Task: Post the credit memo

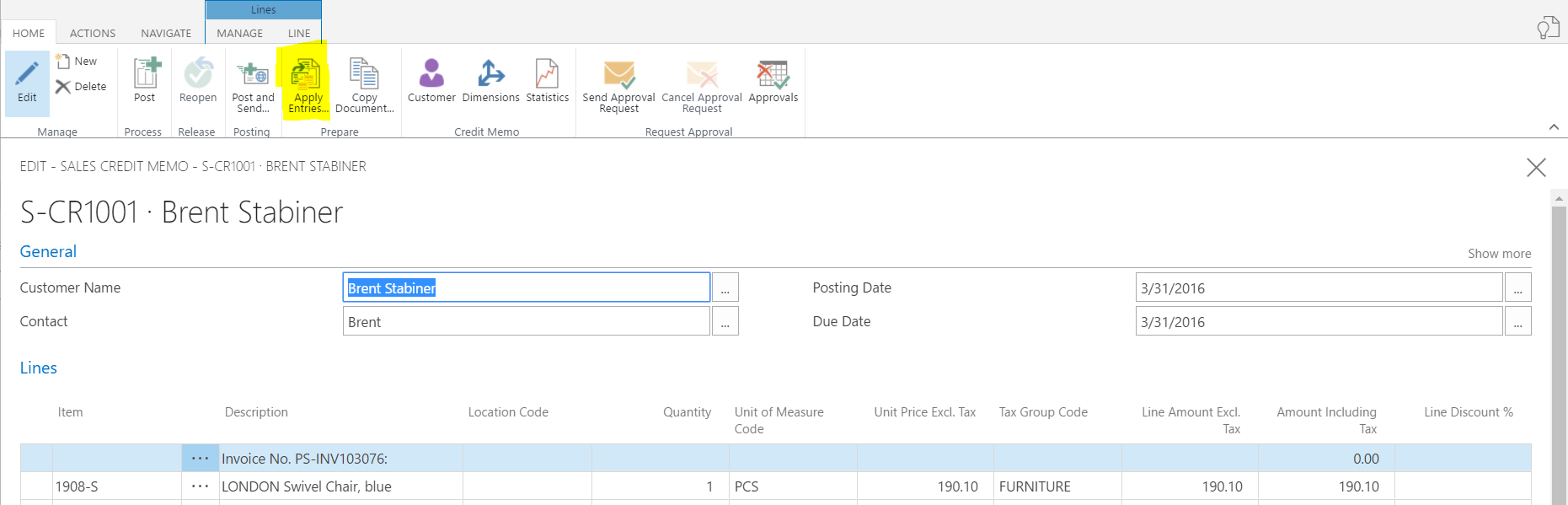Action: [145, 80]
